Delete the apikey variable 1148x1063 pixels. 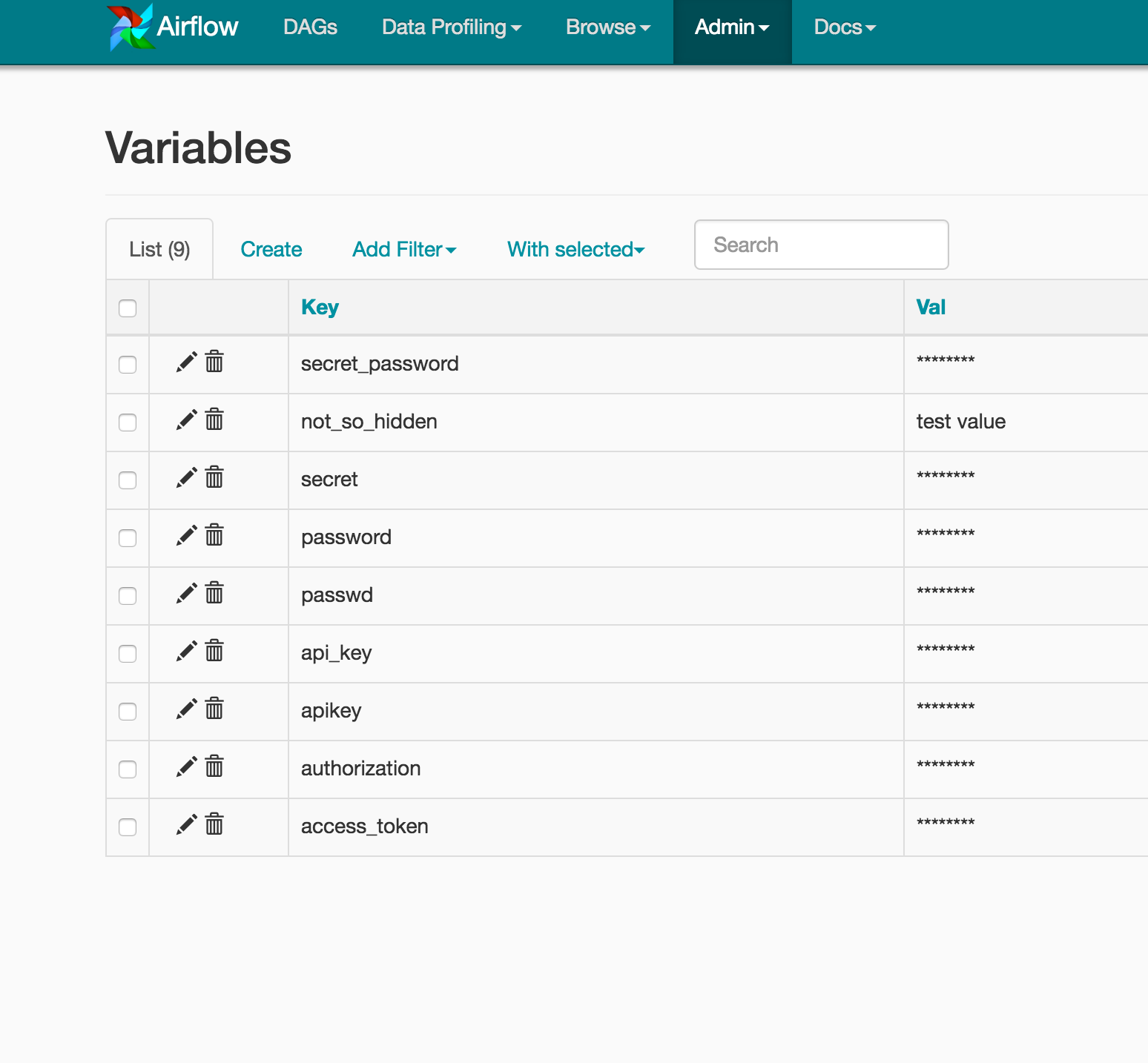click(x=214, y=709)
